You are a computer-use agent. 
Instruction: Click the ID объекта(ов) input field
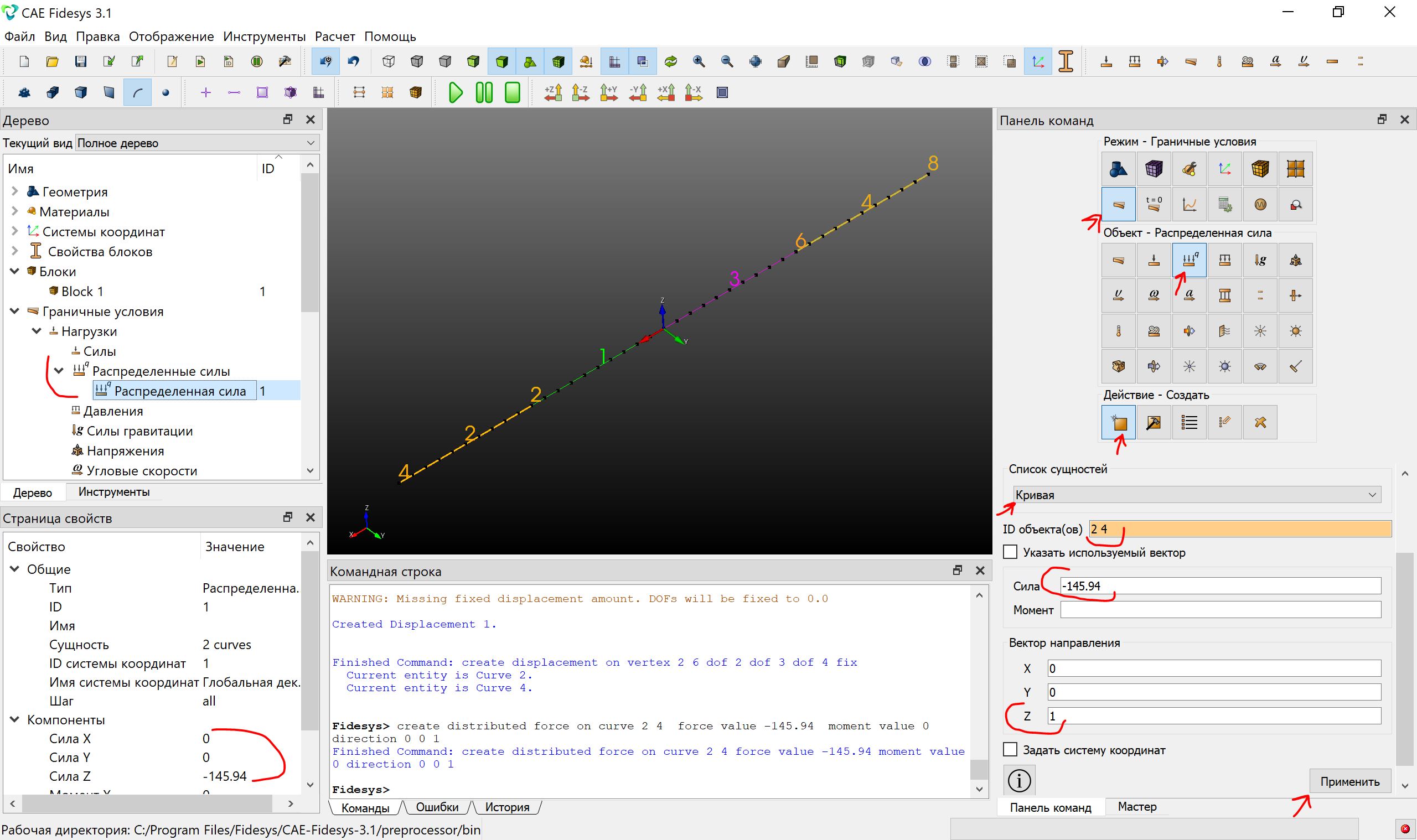[x=1239, y=529]
